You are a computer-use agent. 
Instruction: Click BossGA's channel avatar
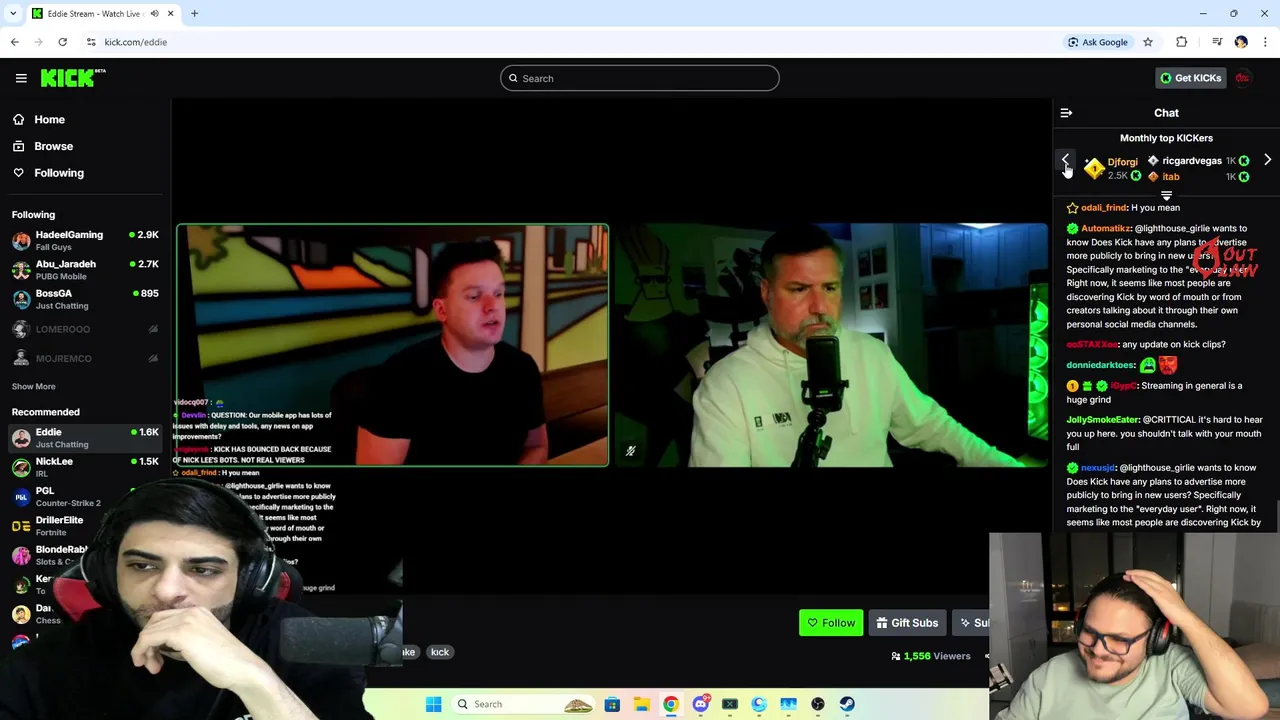coord(21,299)
